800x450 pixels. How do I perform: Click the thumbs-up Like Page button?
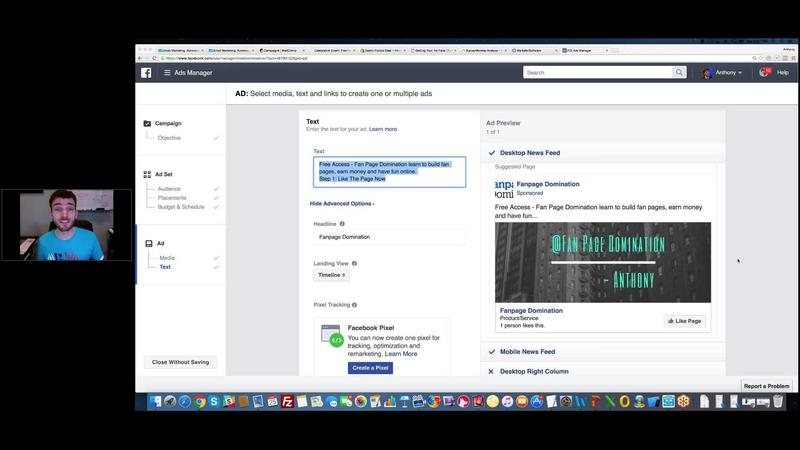click(x=684, y=321)
